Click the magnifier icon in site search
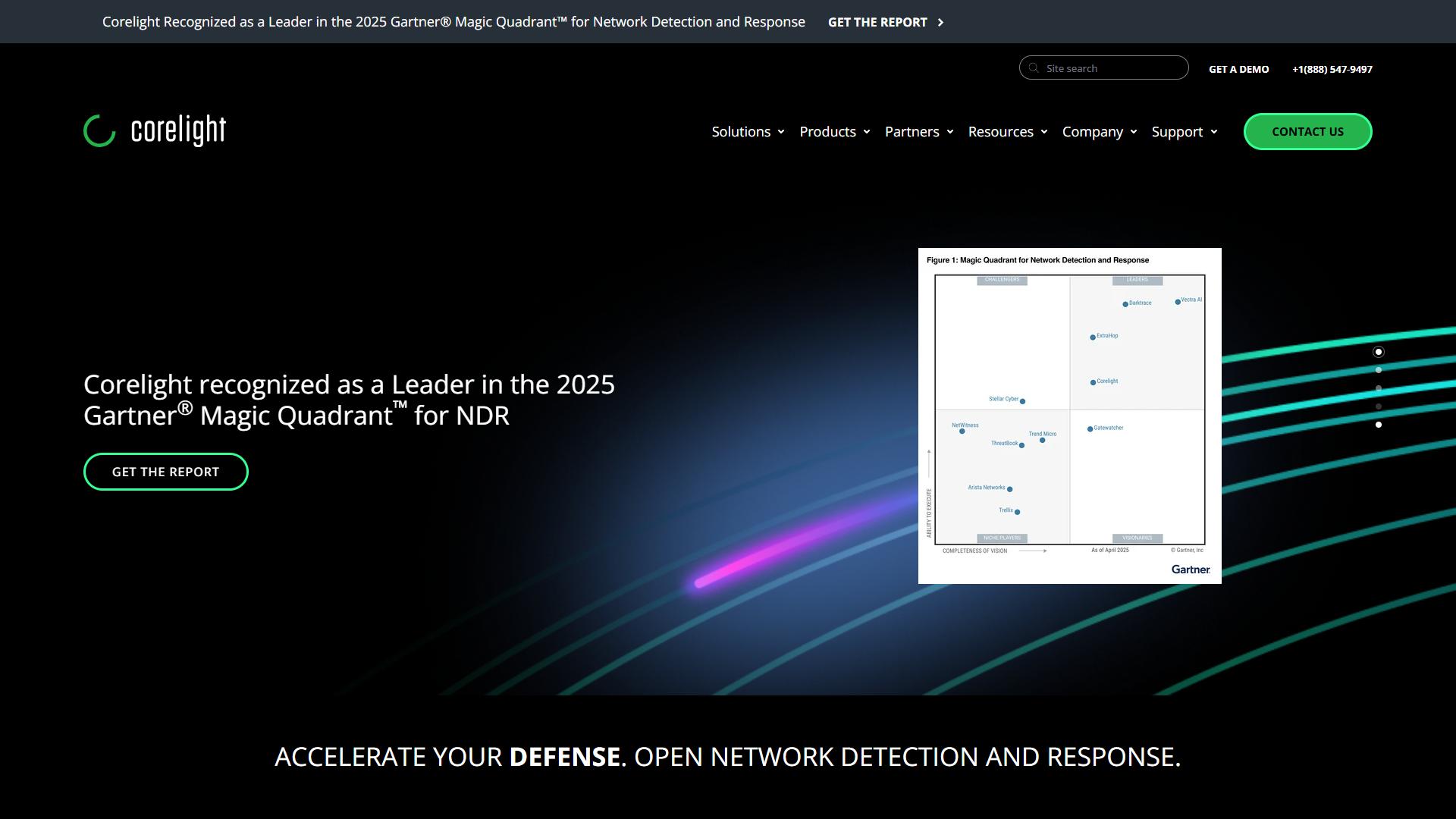Viewport: 1456px width, 819px height. (x=1034, y=68)
